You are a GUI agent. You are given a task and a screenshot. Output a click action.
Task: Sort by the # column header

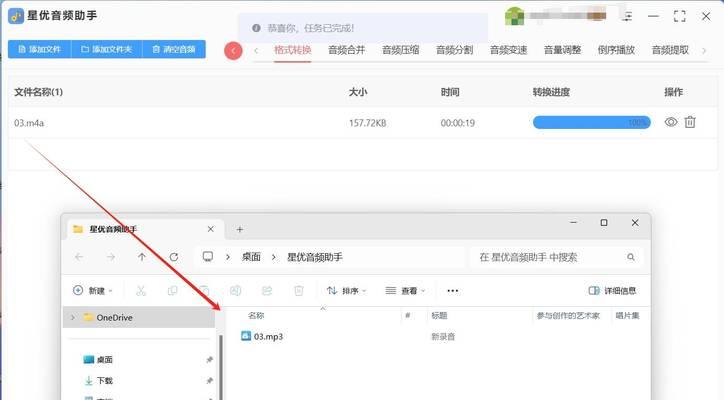pyautogui.click(x=407, y=315)
